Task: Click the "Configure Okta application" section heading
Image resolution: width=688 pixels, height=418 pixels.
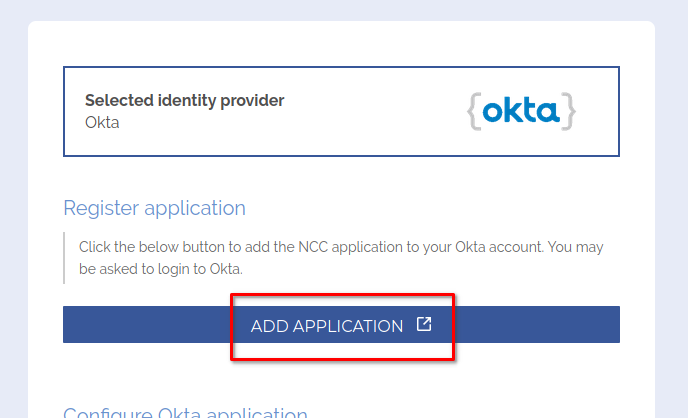Action: coord(185,412)
